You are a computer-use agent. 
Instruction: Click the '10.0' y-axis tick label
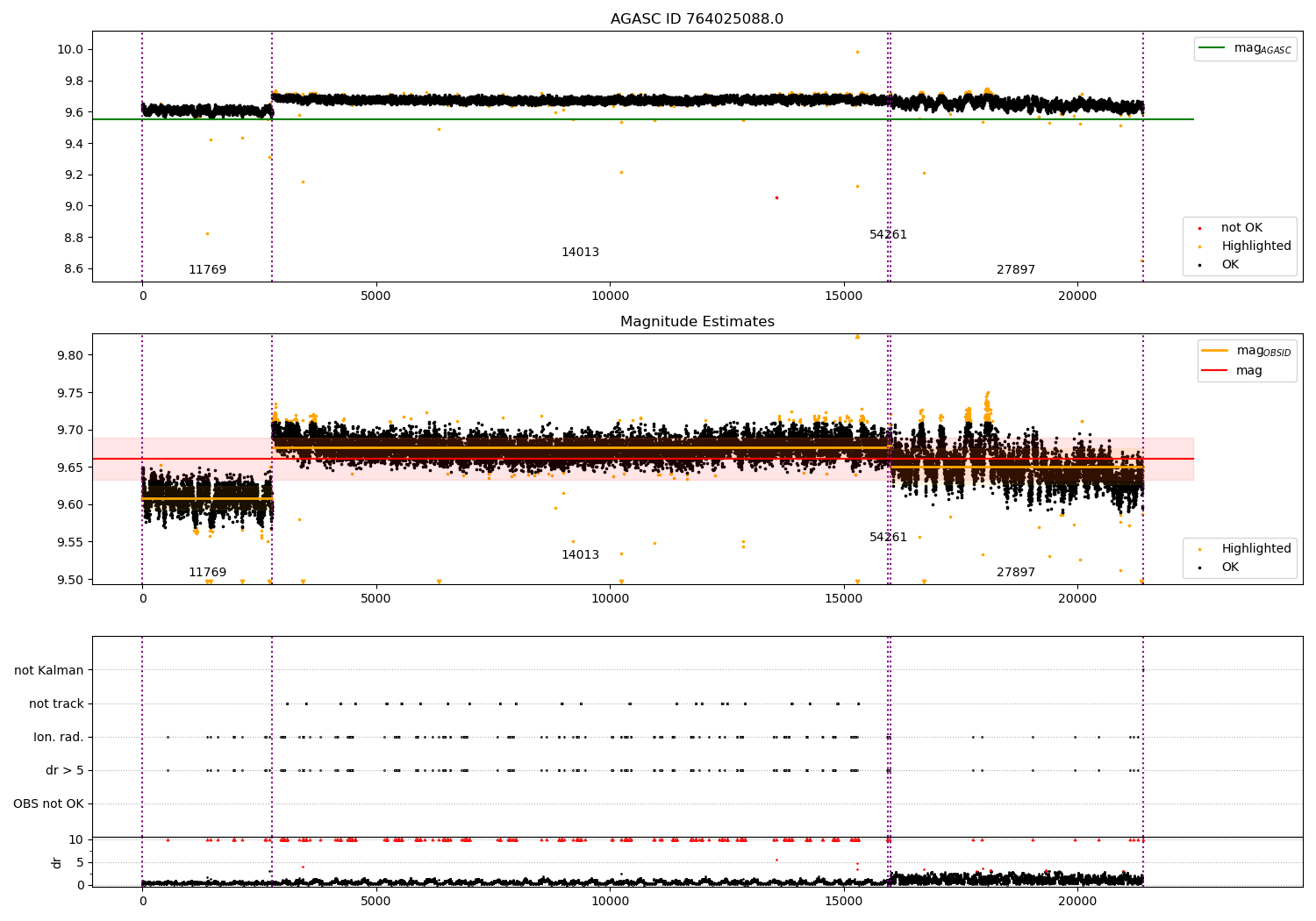[70, 49]
